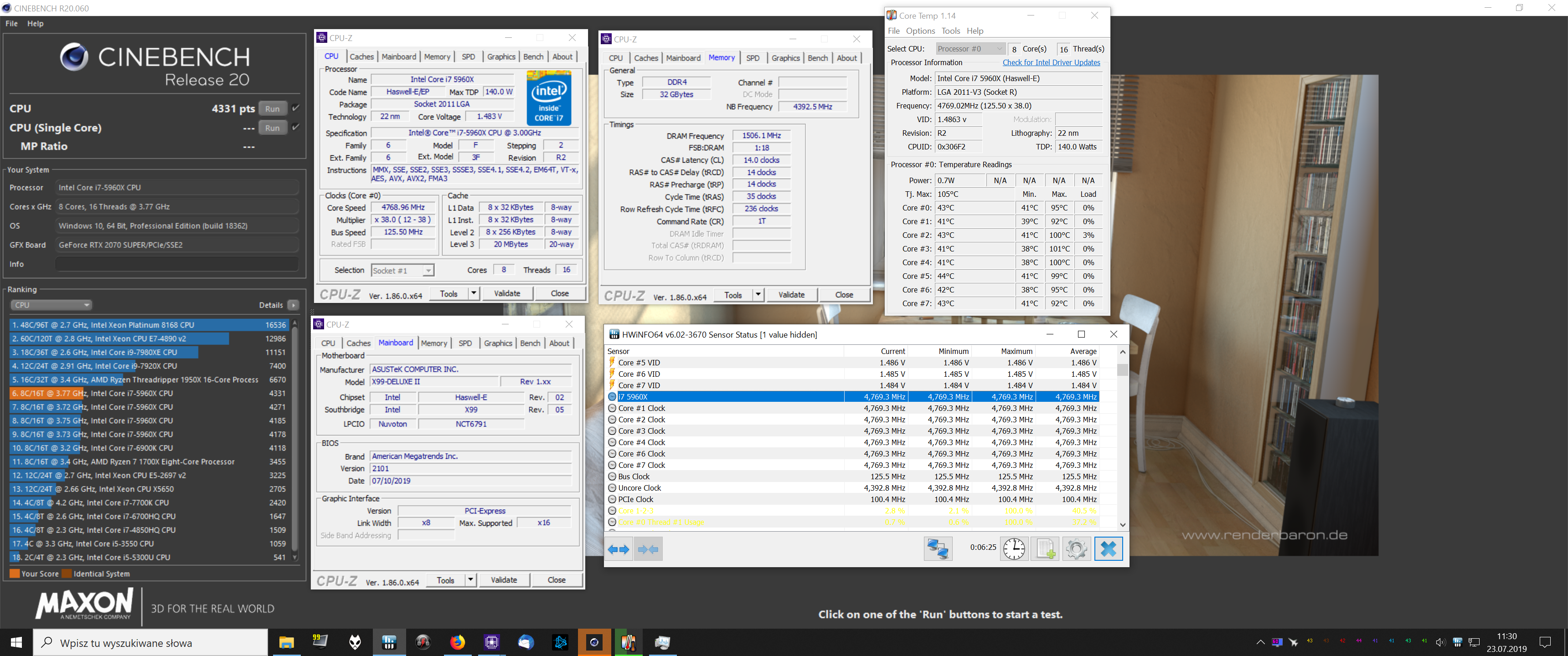Image resolution: width=1568 pixels, height=656 pixels.
Task: Click Tools button in CPU-Z CPU window
Action: (449, 293)
